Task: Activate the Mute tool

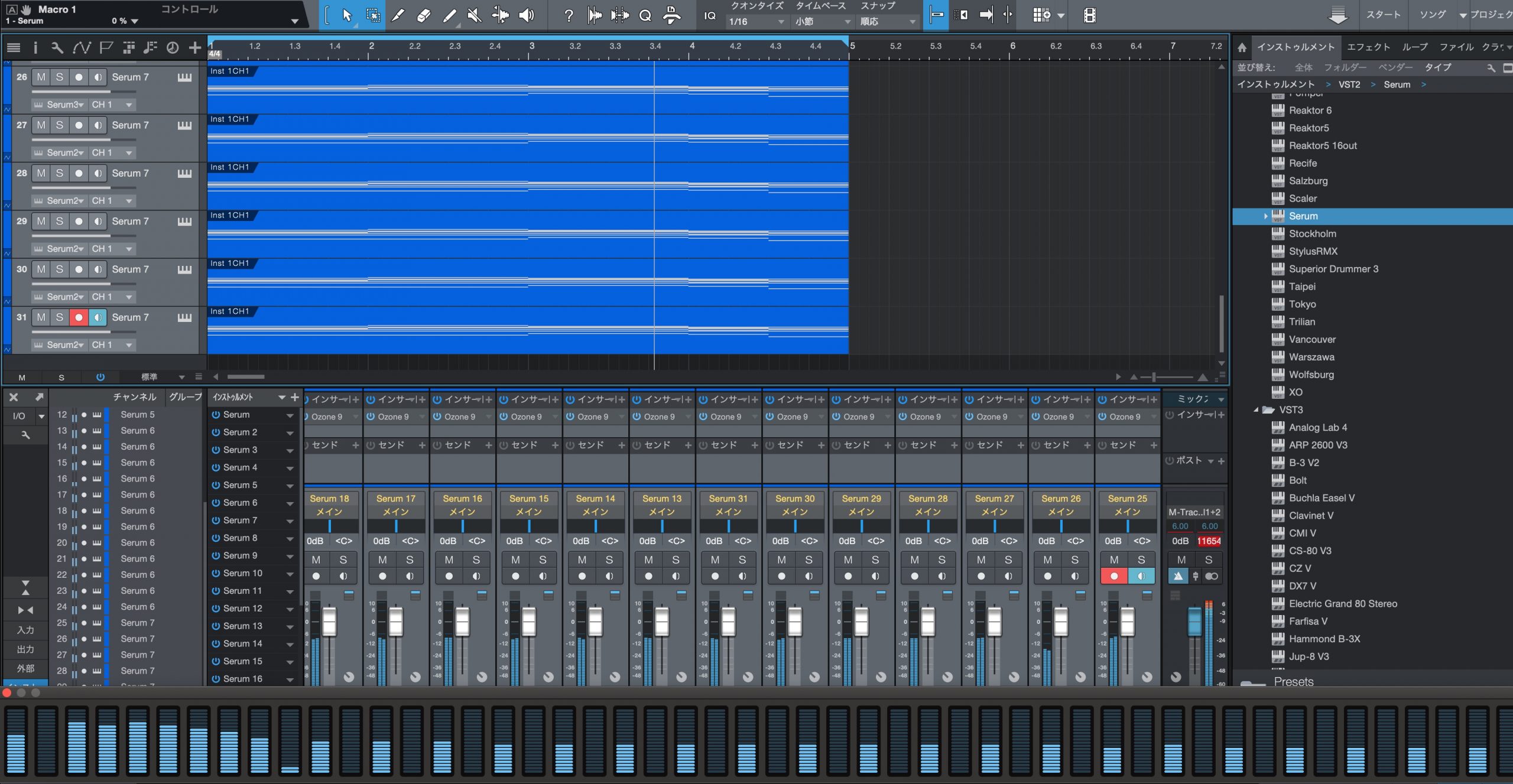Action: pos(475,15)
